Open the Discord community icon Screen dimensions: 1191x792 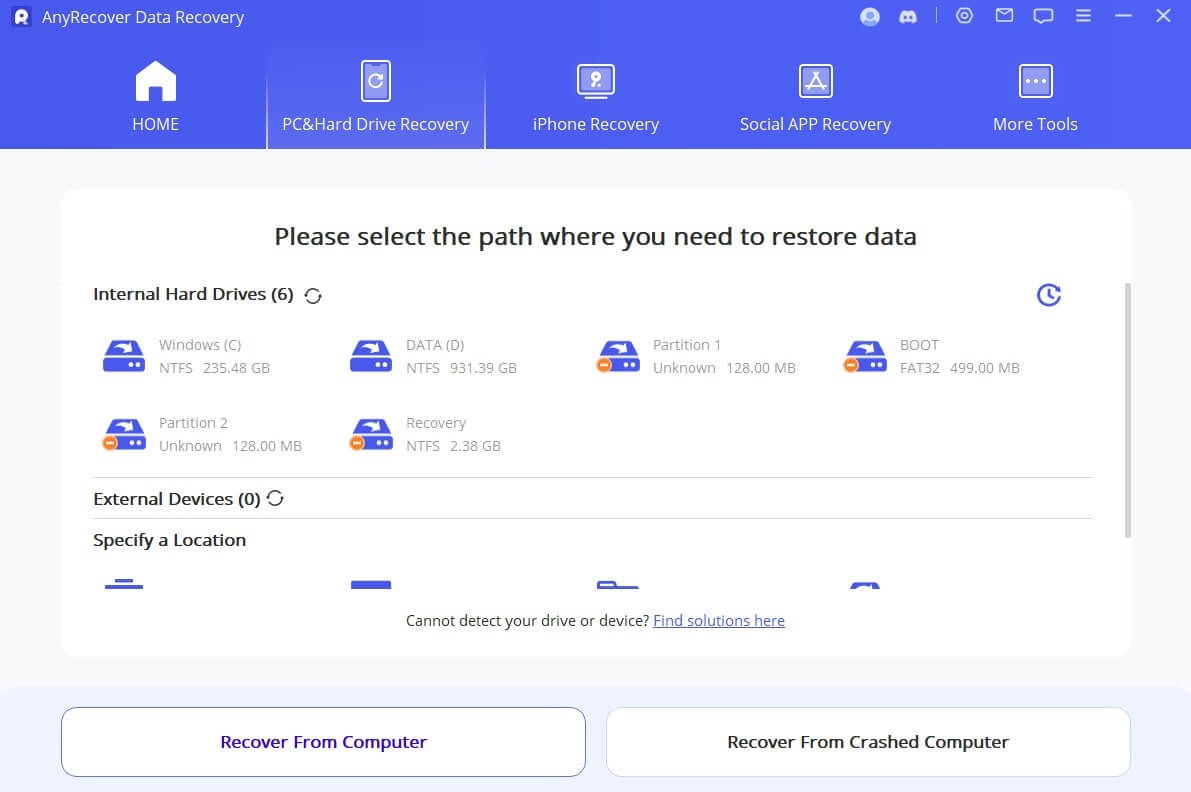coord(908,17)
